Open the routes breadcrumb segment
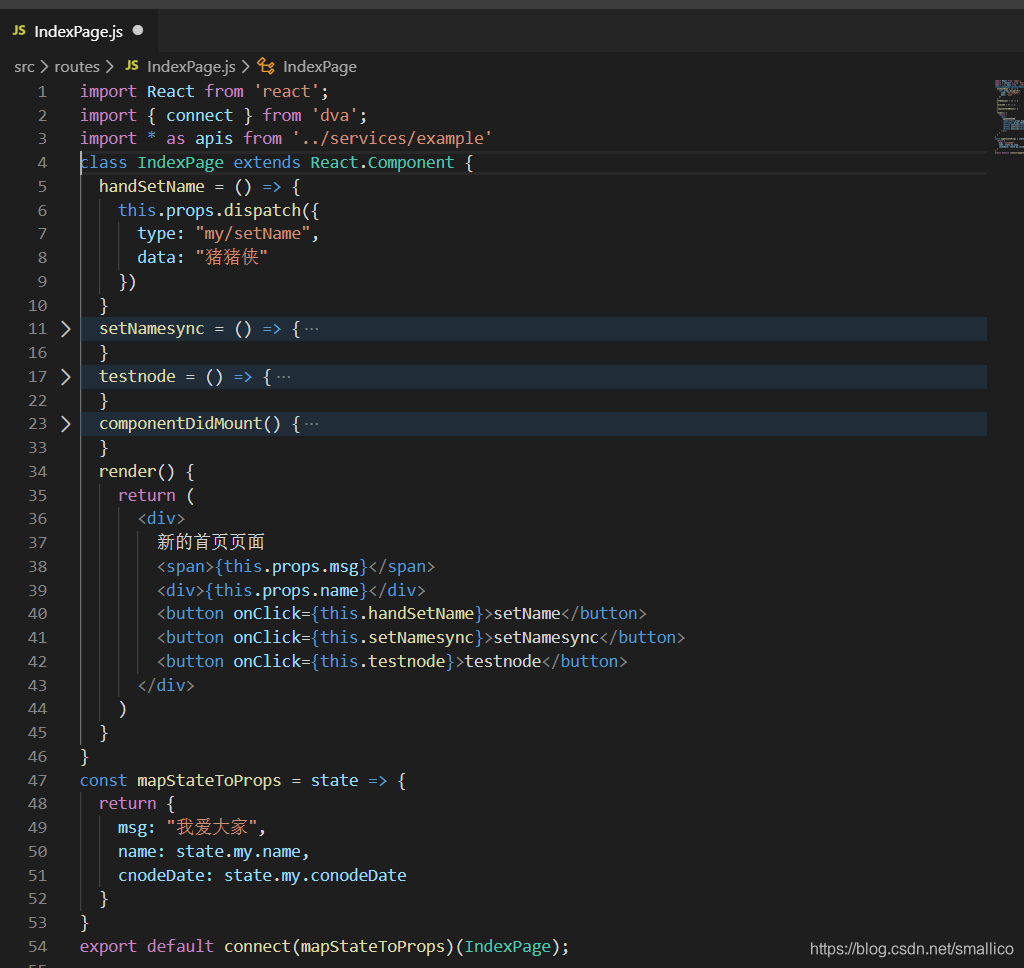The width and height of the screenshot is (1024, 968). pos(76,67)
